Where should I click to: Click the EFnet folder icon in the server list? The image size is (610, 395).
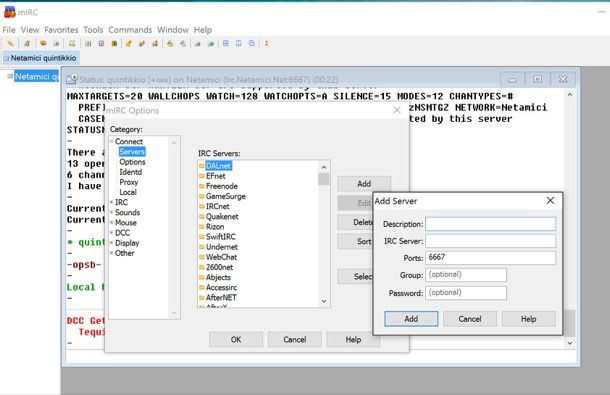point(202,176)
